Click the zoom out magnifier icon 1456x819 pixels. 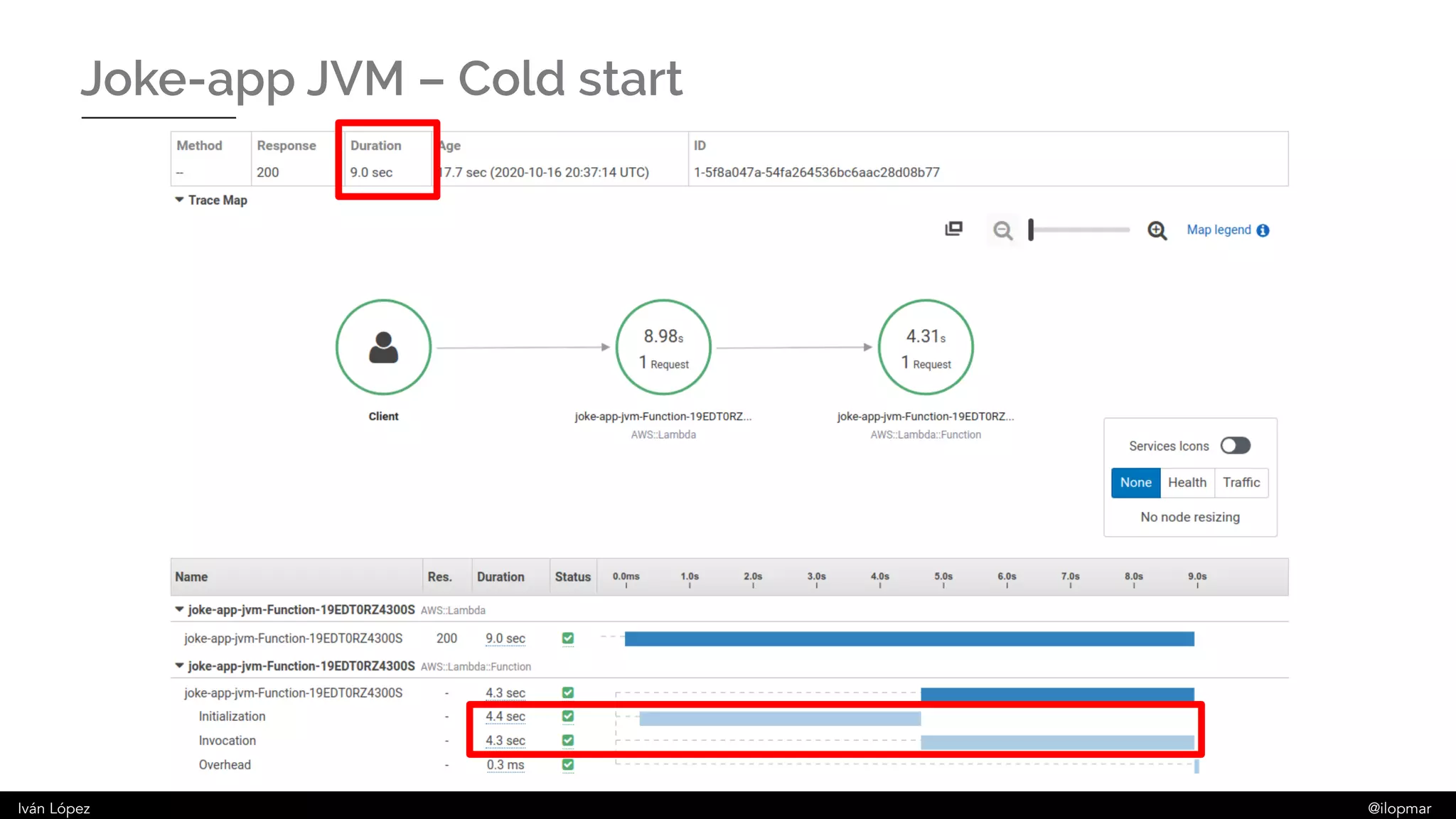(x=1002, y=230)
